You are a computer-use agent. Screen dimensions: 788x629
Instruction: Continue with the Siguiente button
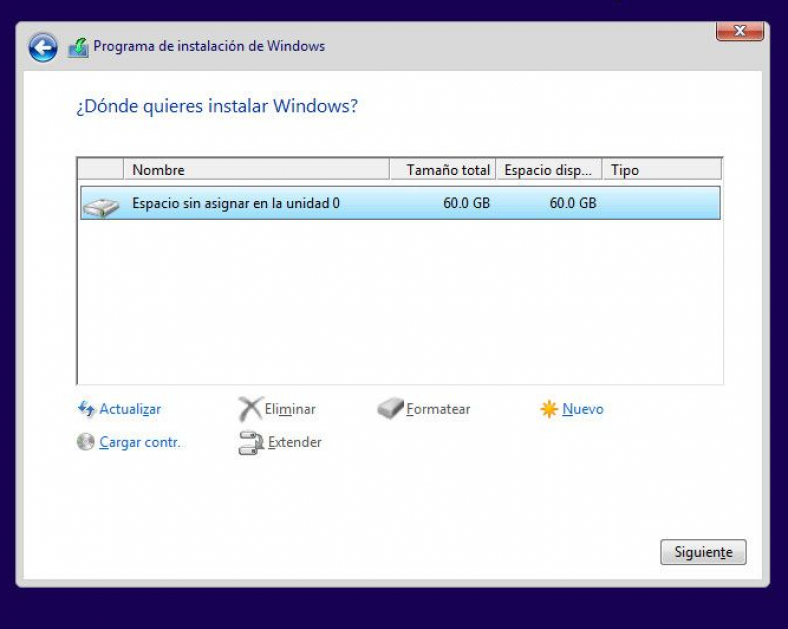coord(703,552)
